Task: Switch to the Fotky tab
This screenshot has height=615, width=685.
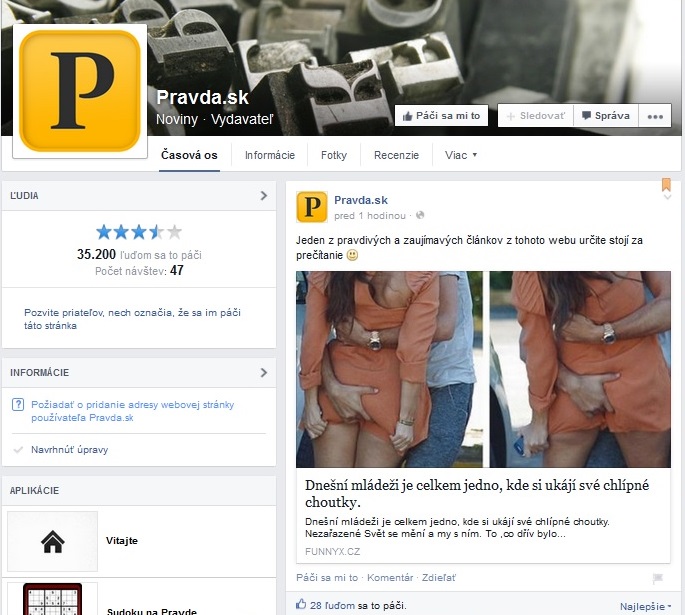Action: pos(334,155)
